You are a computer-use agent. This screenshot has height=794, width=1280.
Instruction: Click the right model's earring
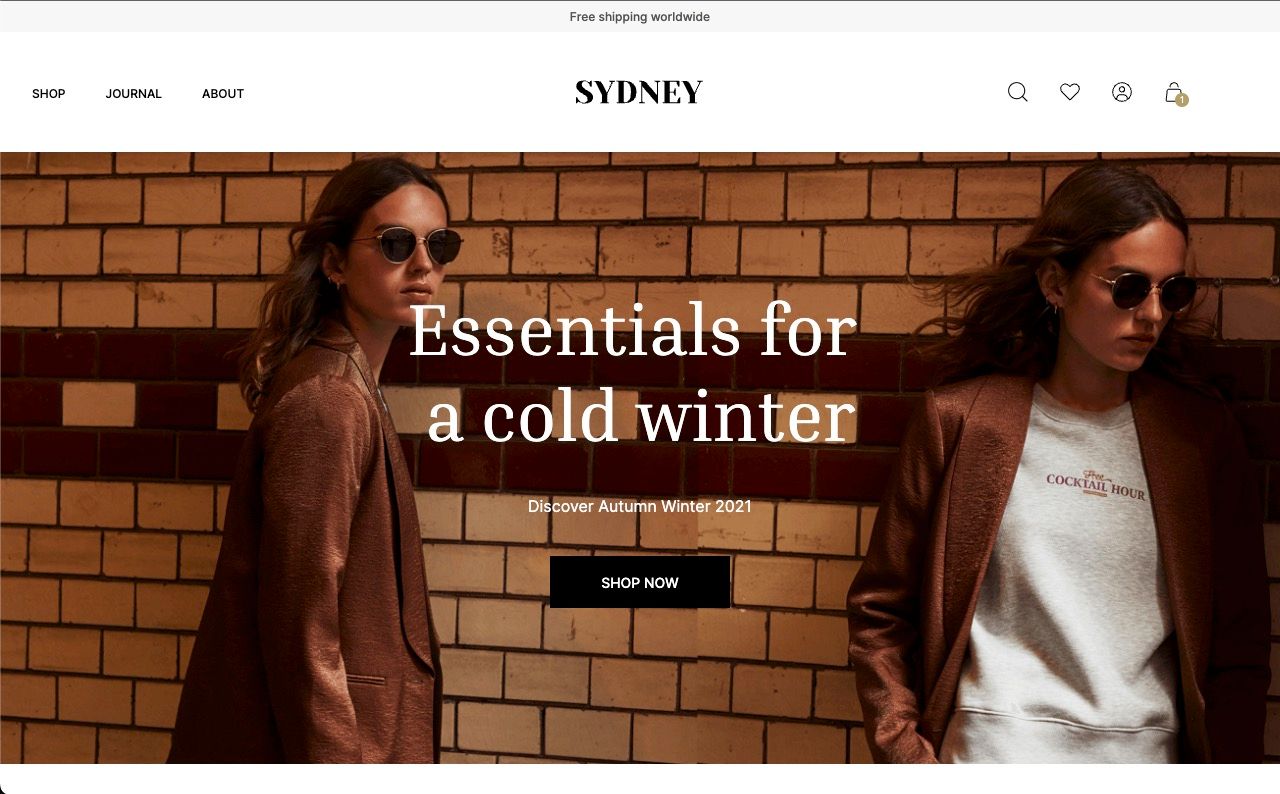[x=1054, y=305]
